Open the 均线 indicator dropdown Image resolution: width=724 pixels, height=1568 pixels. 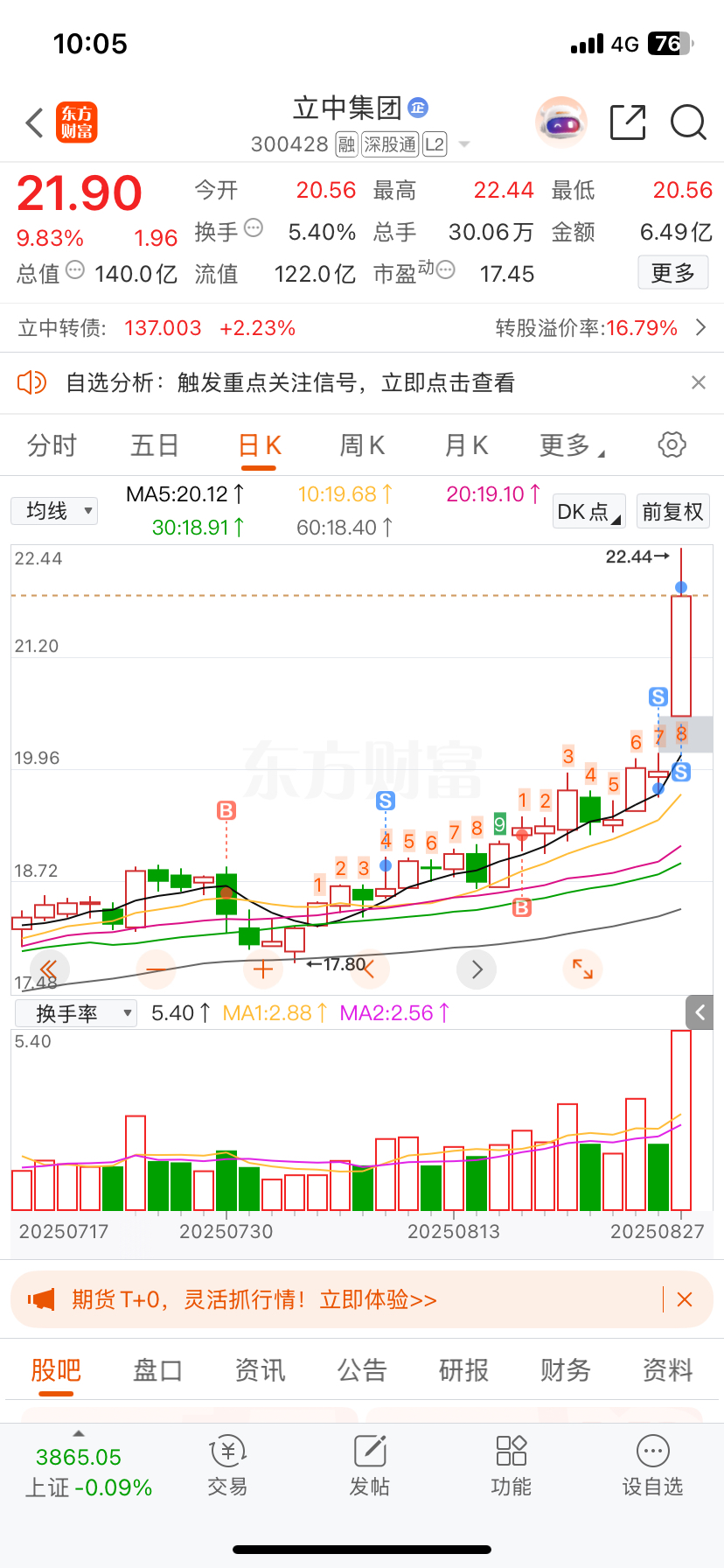[54, 511]
